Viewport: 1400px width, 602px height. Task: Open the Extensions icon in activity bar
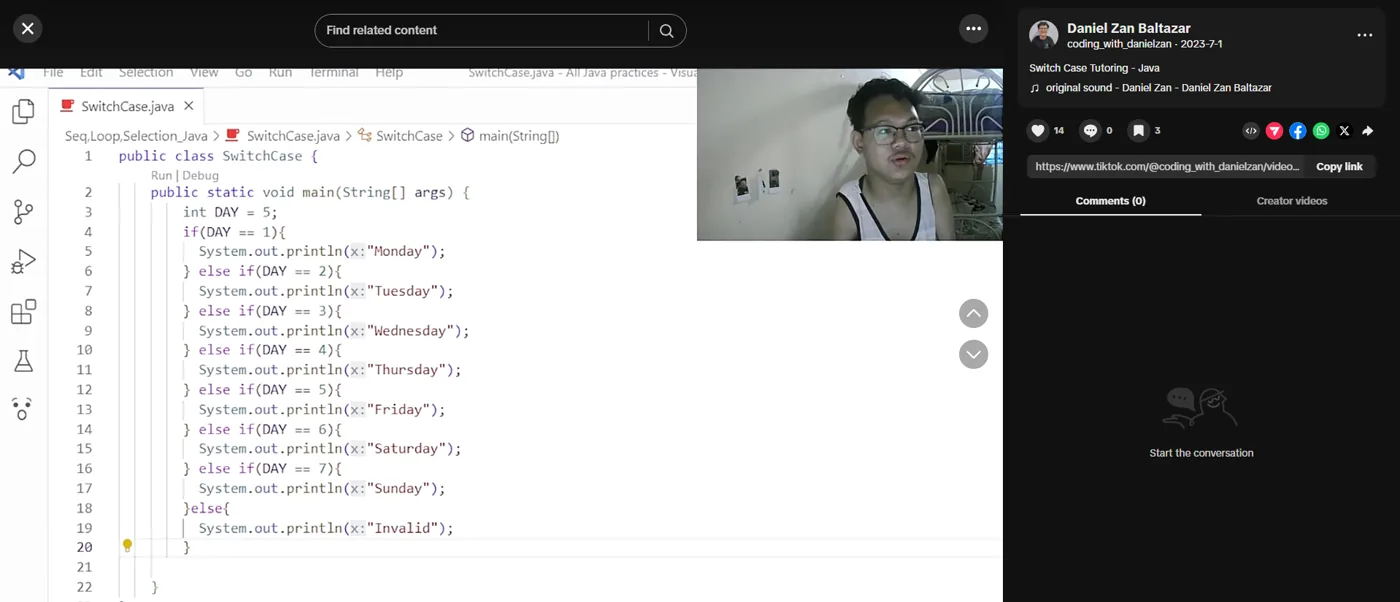coord(23,312)
